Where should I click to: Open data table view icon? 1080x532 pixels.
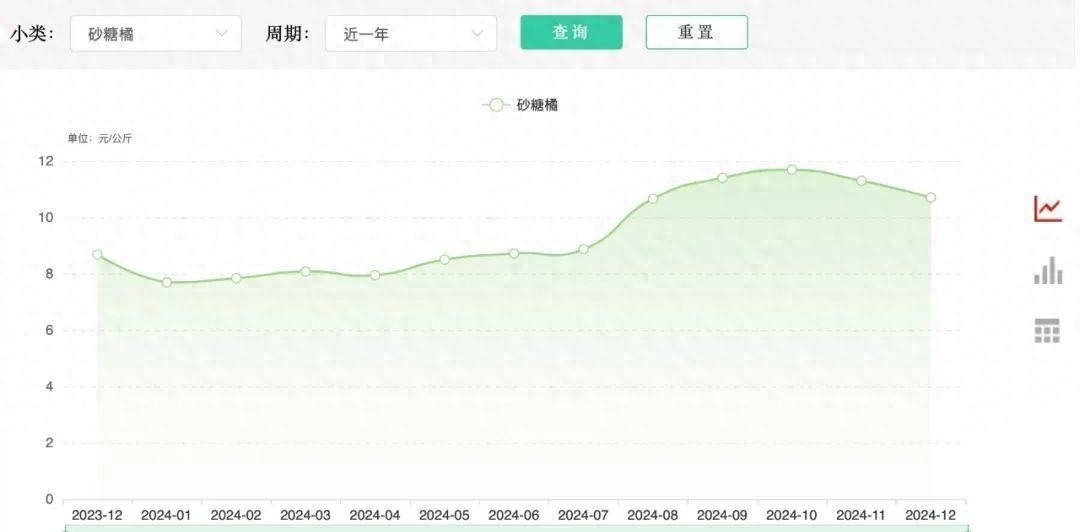coord(1047,331)
